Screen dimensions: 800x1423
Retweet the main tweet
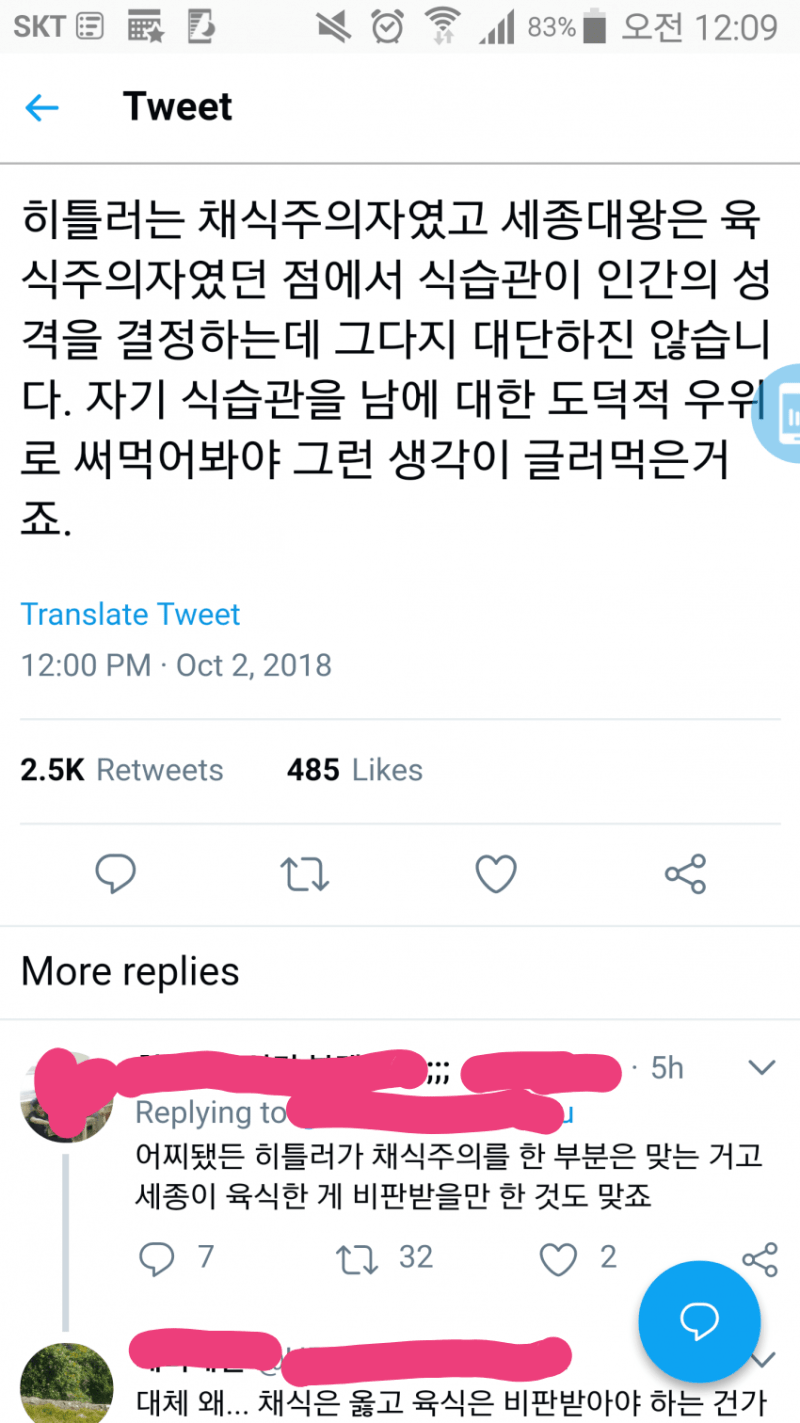click(x=305, y=874)
